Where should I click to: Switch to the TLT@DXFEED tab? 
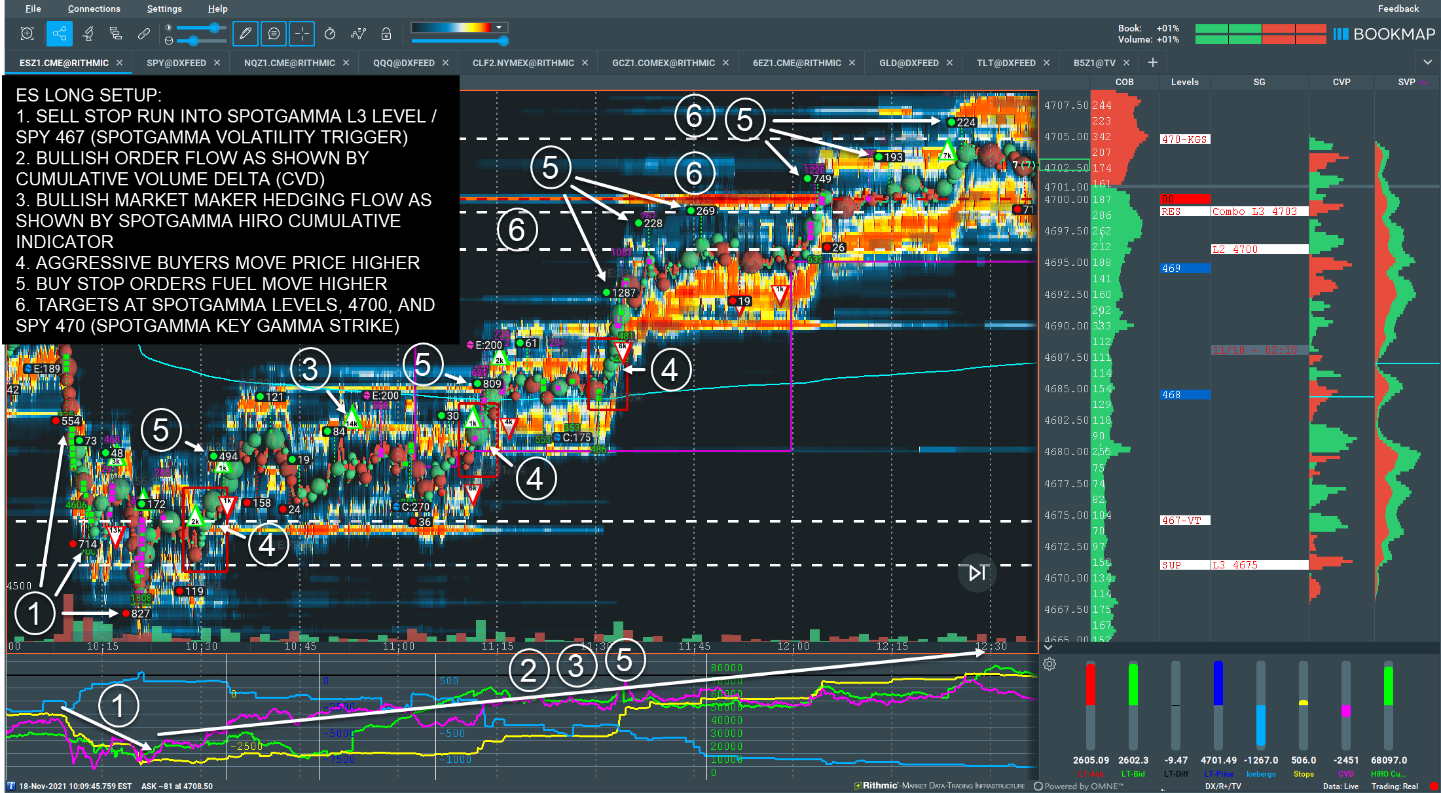click(1006, 63)
